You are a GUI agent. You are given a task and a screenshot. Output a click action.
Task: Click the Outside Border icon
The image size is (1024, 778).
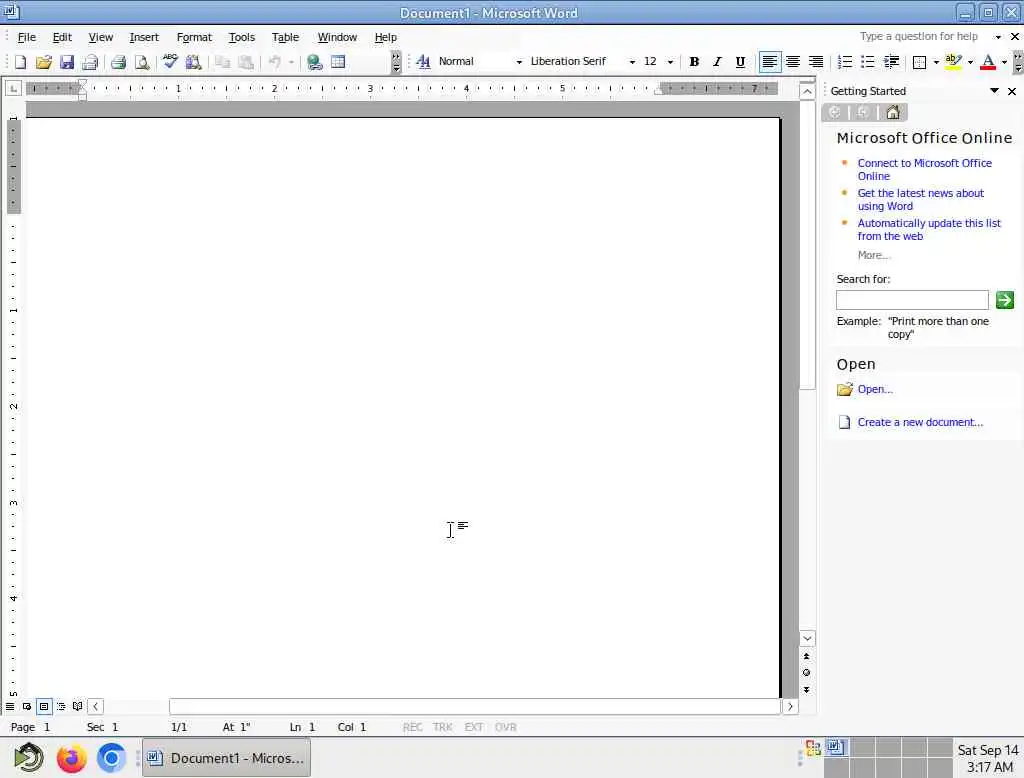click(920, 61)
